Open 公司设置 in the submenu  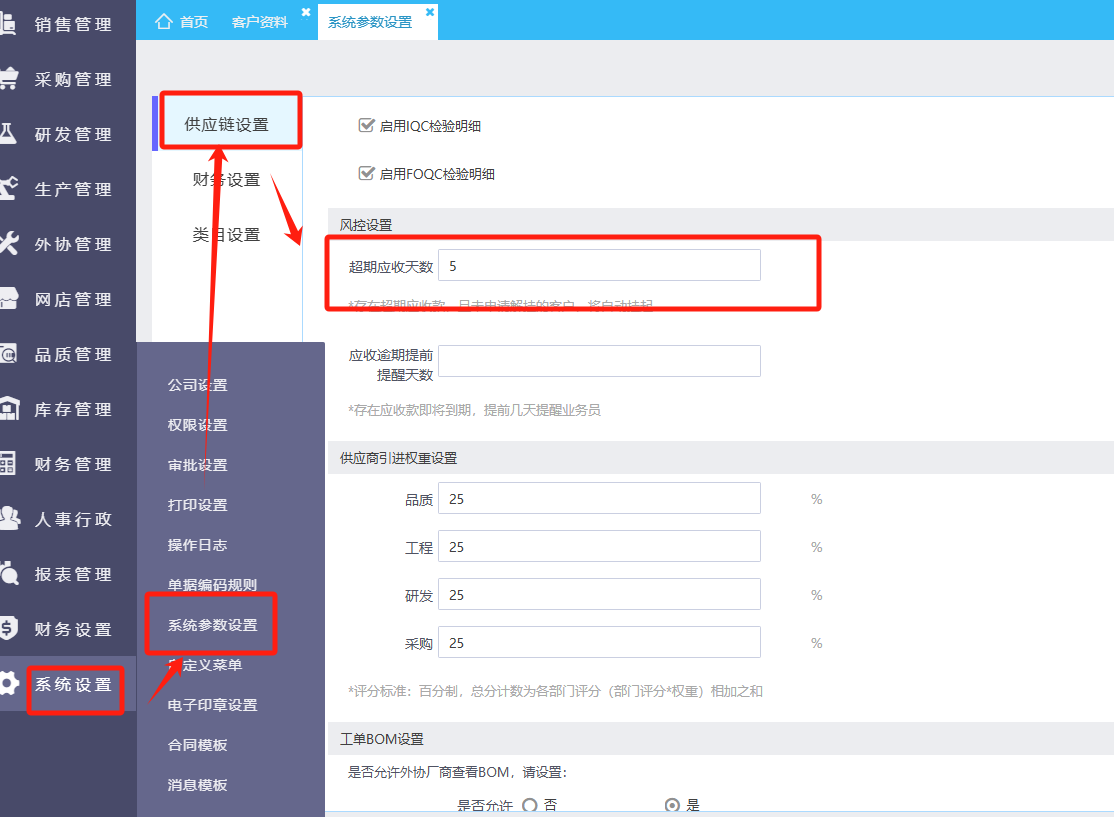[198, 384]
